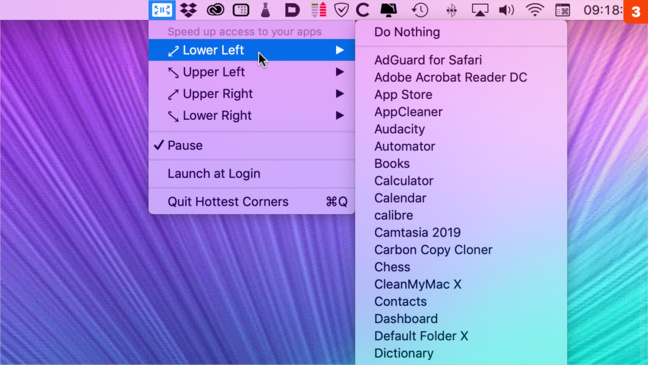Open the display monitor menu bar icon

[388, 10]
